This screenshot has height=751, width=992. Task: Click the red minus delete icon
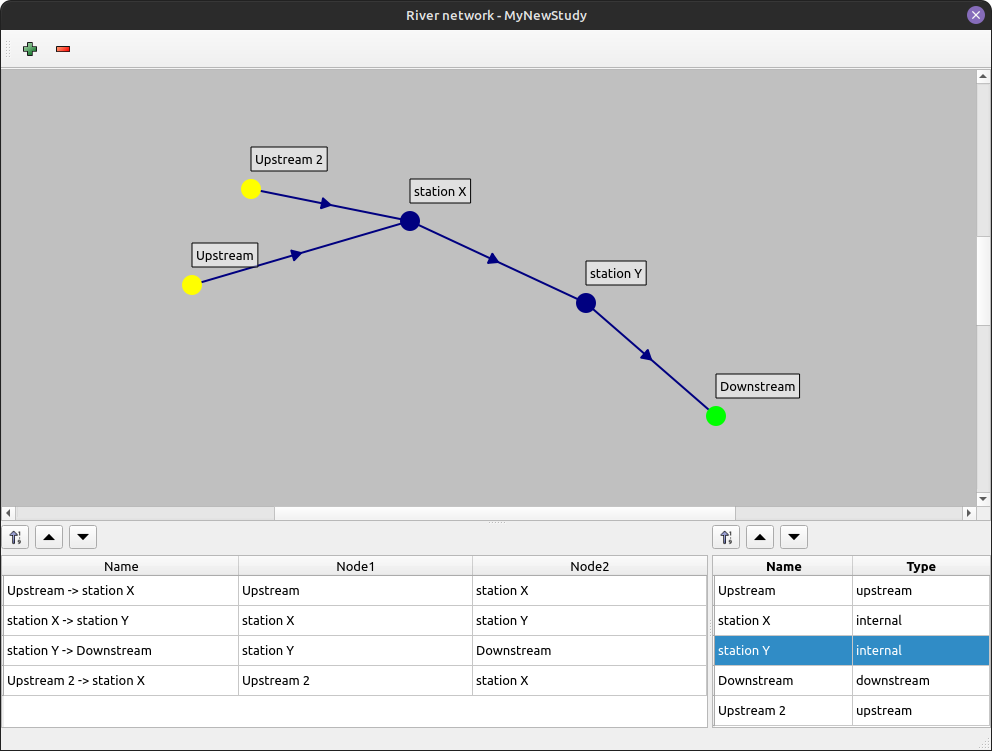point(63,49)
